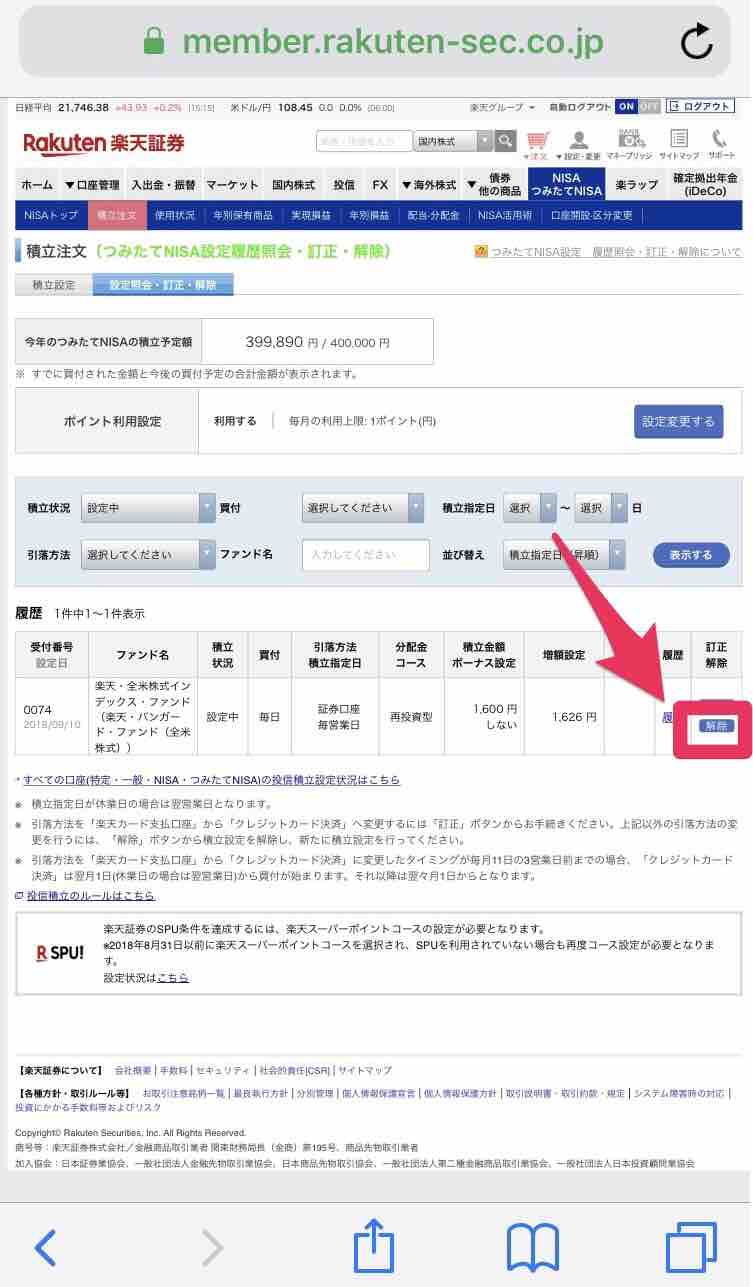Go back using Safari's back arrow
Screen dimensions: 753x1287
pyautogui.click(x=45, y=1247)
